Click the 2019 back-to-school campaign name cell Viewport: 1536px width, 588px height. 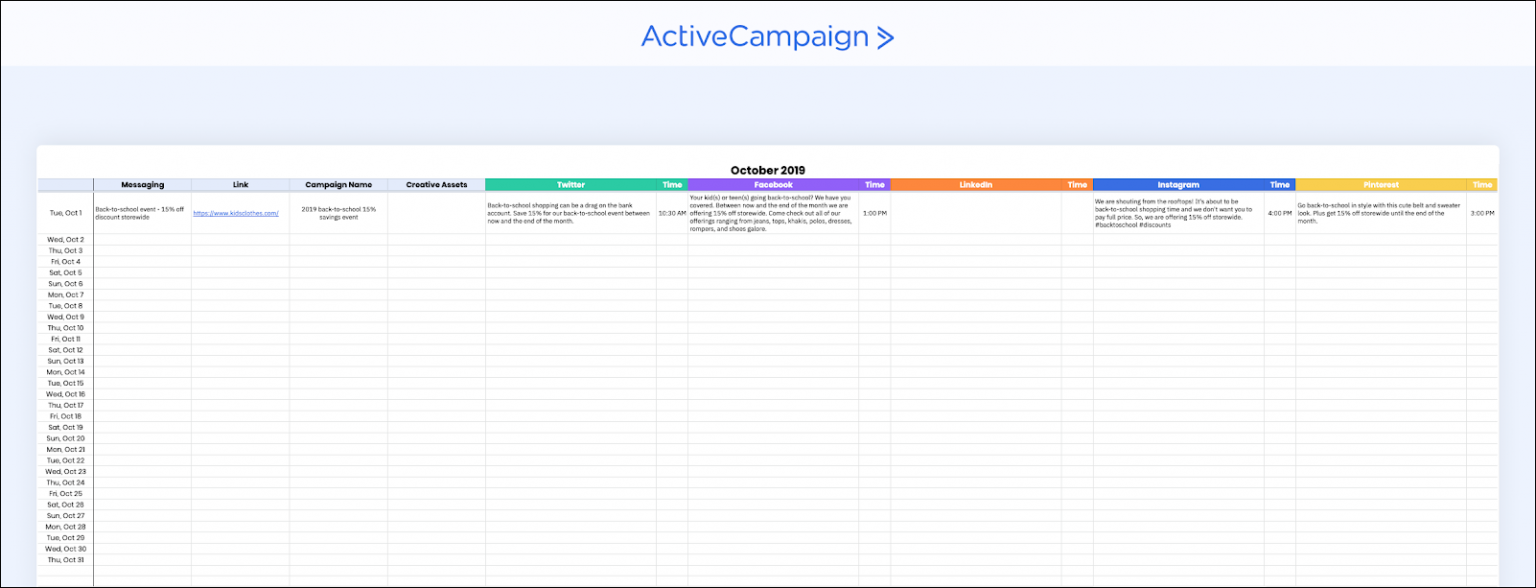coord(338,213)
